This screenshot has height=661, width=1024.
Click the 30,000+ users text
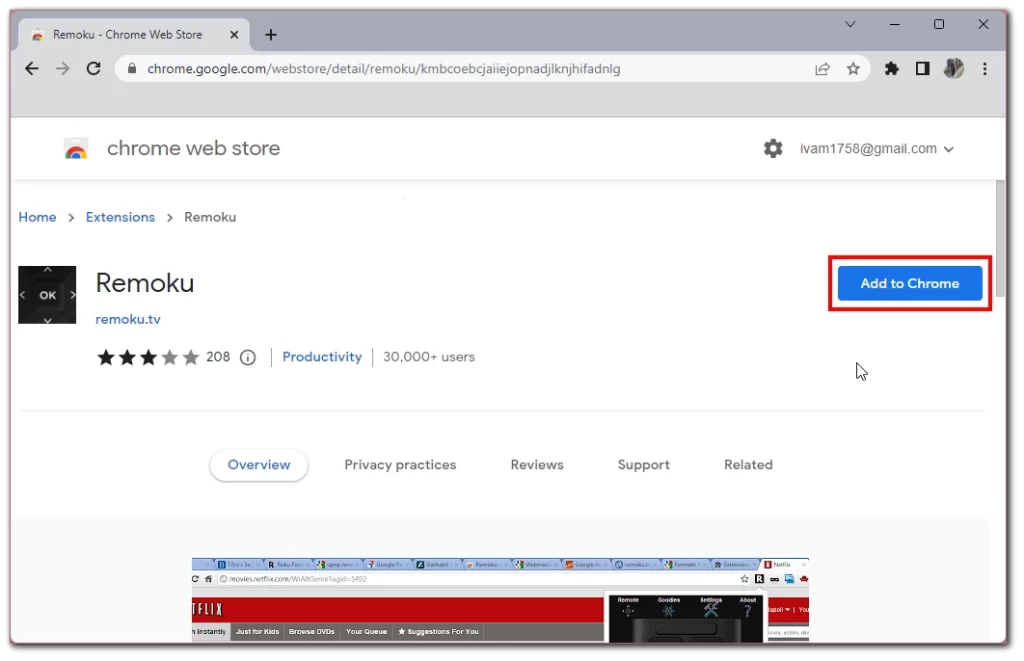pos(428,357)
